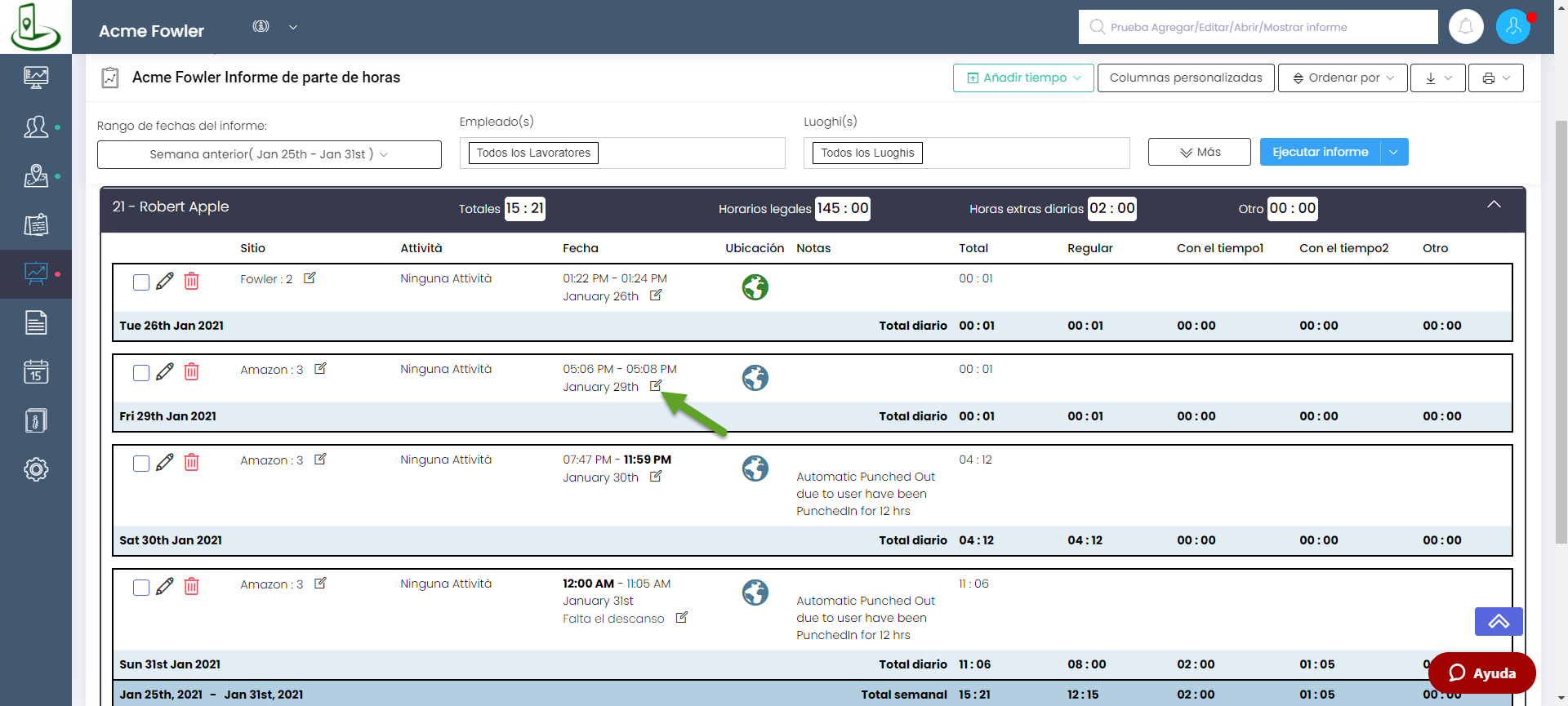Click the Ejecutar informe button

tap(1320, 152)
